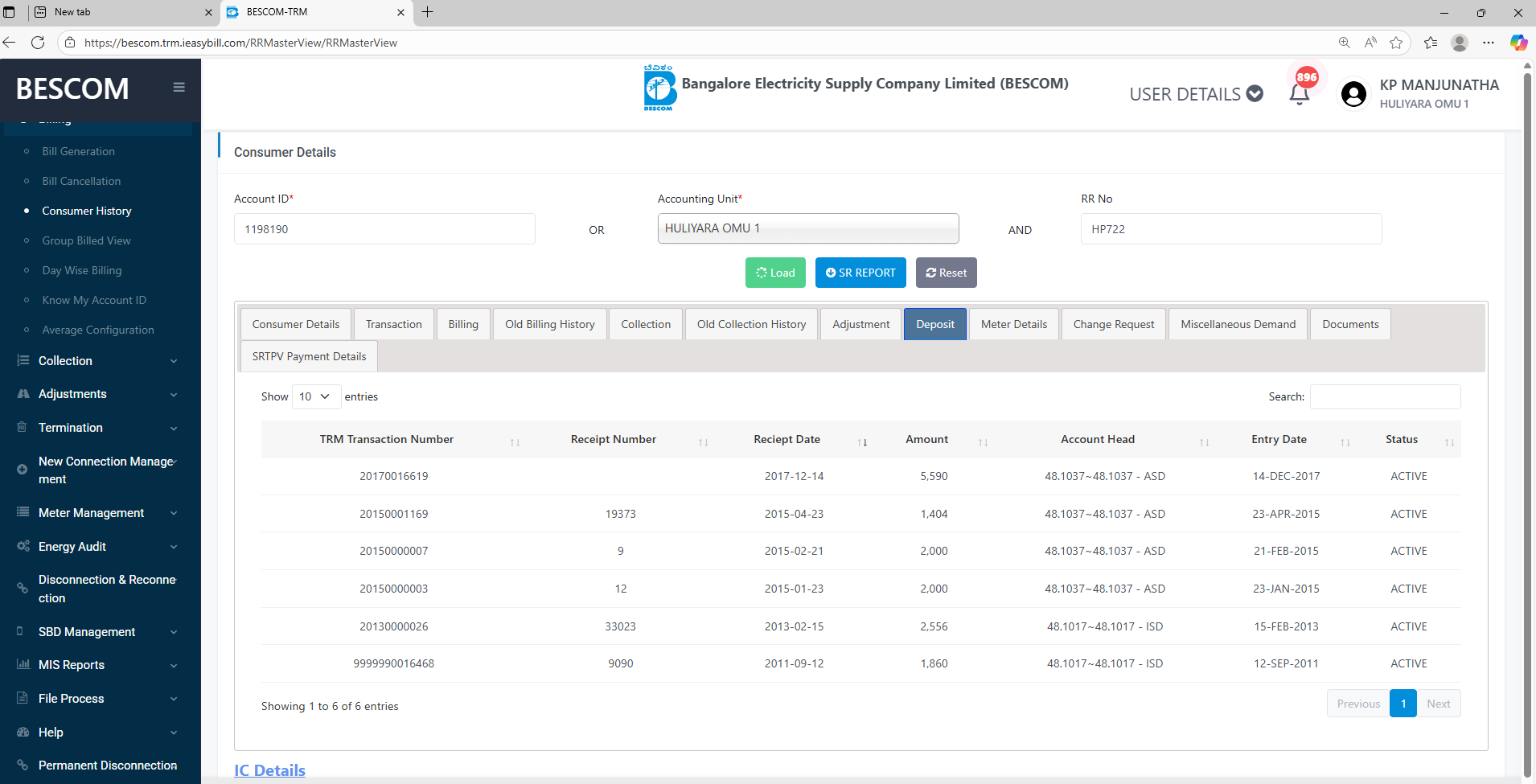Image resolution: width=1536 pixels, height=784 pixels.
Task: Open the Old Billing History tab
Action: coord(549,324)
